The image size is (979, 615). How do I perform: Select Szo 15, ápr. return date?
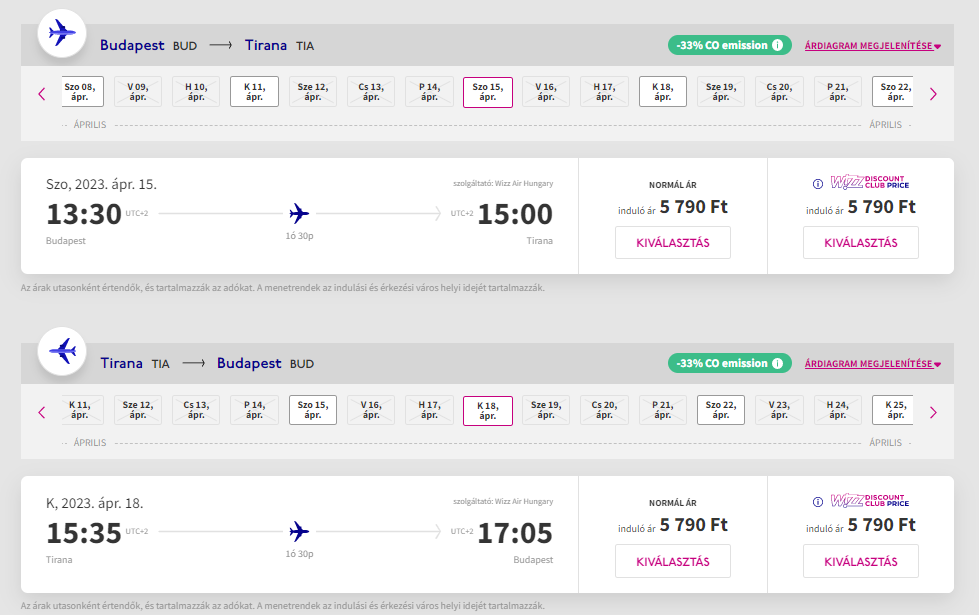tap(313, 410)
